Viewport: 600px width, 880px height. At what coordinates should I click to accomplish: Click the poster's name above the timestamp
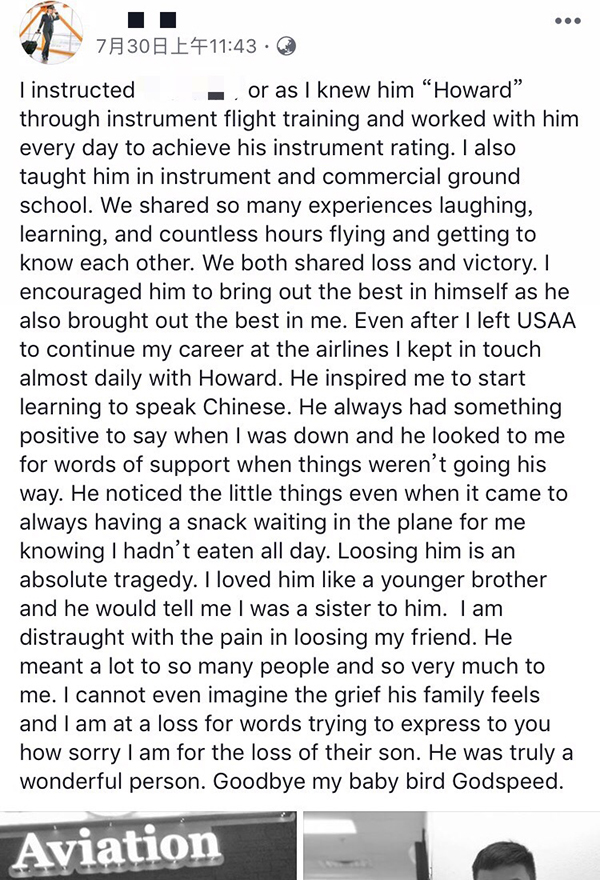click(x=152, y=20)
